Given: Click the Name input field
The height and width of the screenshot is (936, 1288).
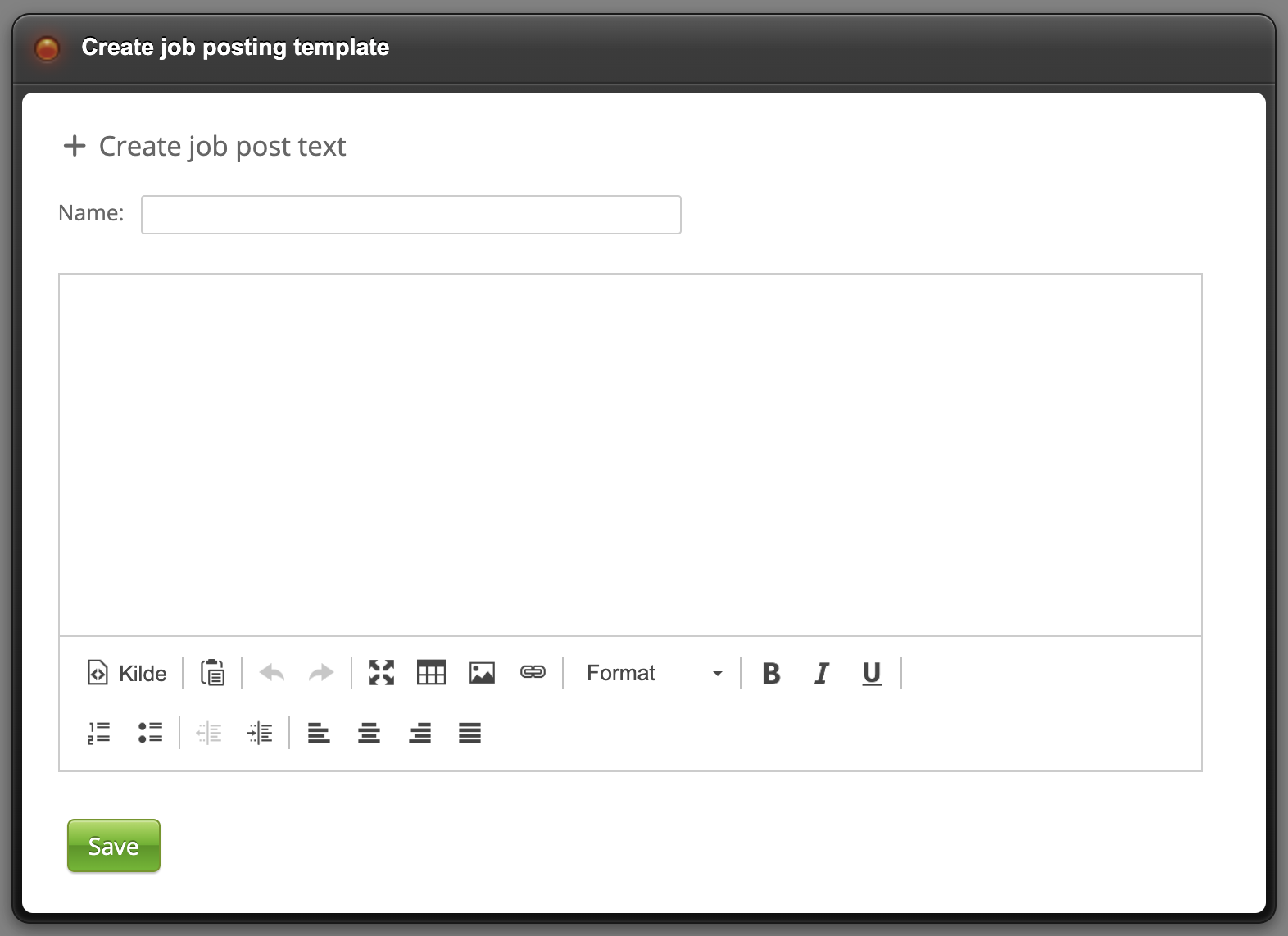Looking at the screenshot, I should coord(410,215).
